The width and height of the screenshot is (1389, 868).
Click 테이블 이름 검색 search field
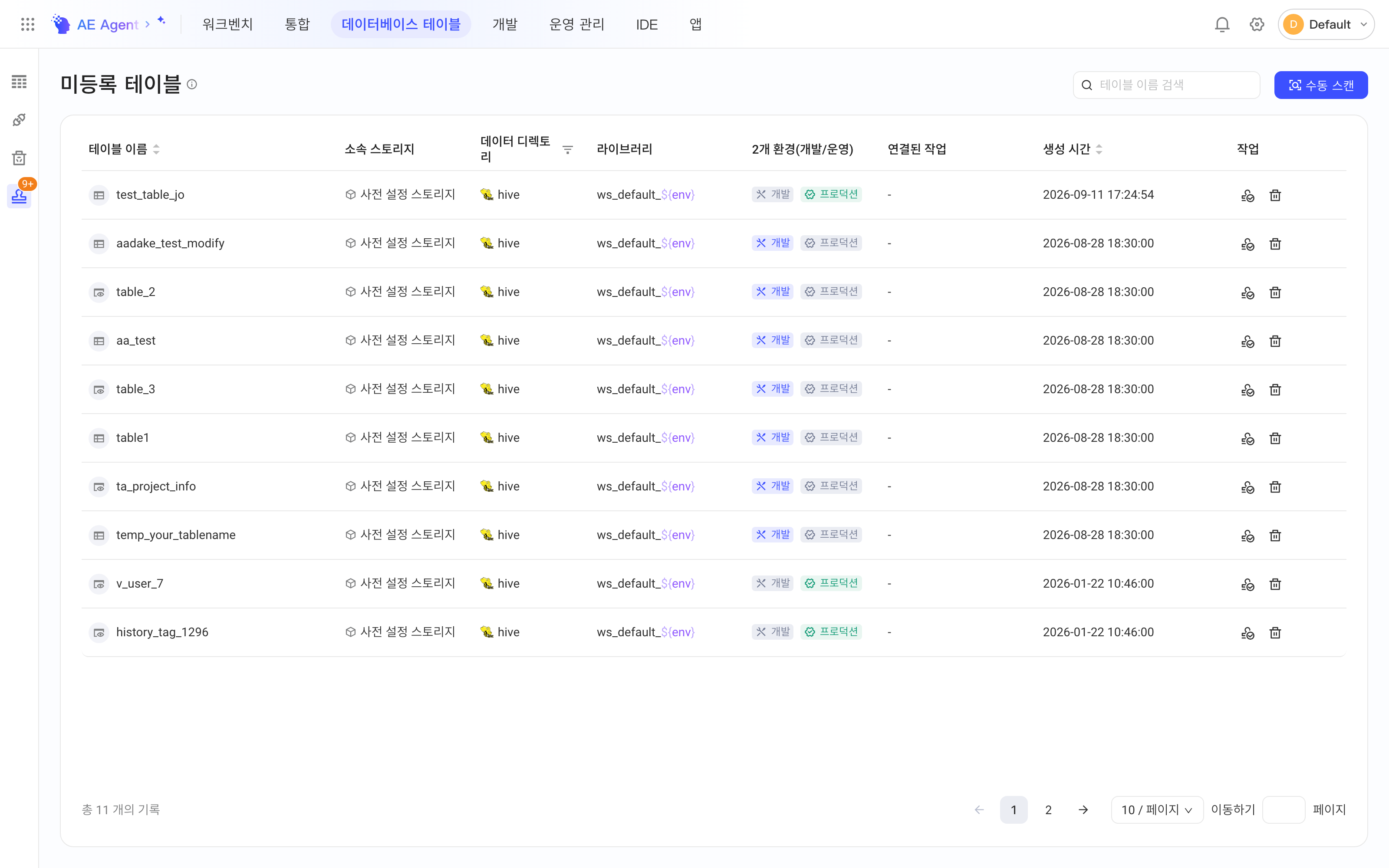pos(1166,85)
